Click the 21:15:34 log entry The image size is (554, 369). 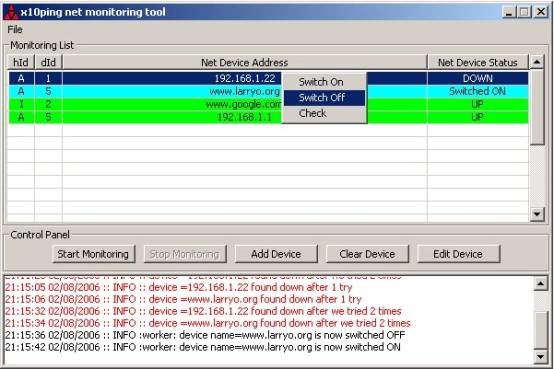208,323
